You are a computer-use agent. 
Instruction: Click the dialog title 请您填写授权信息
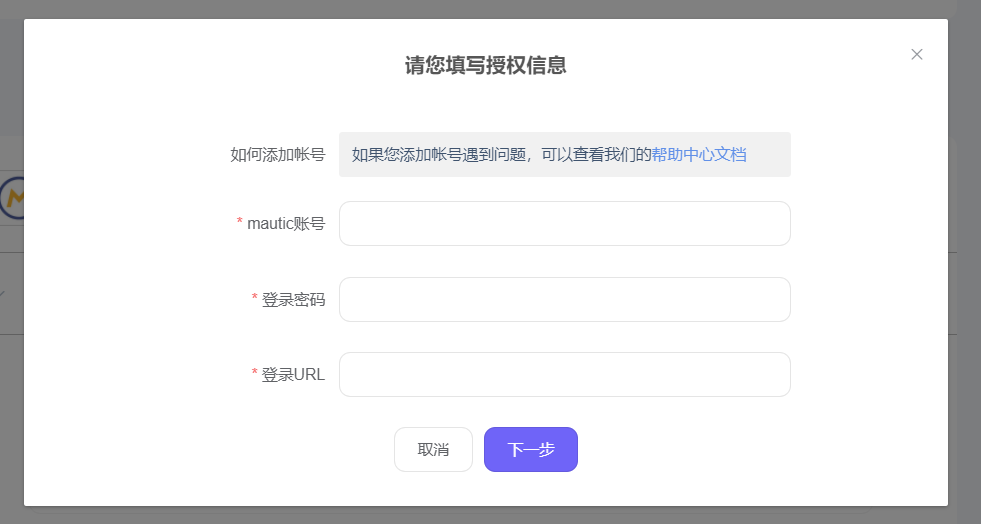click(x=485, y=65)
